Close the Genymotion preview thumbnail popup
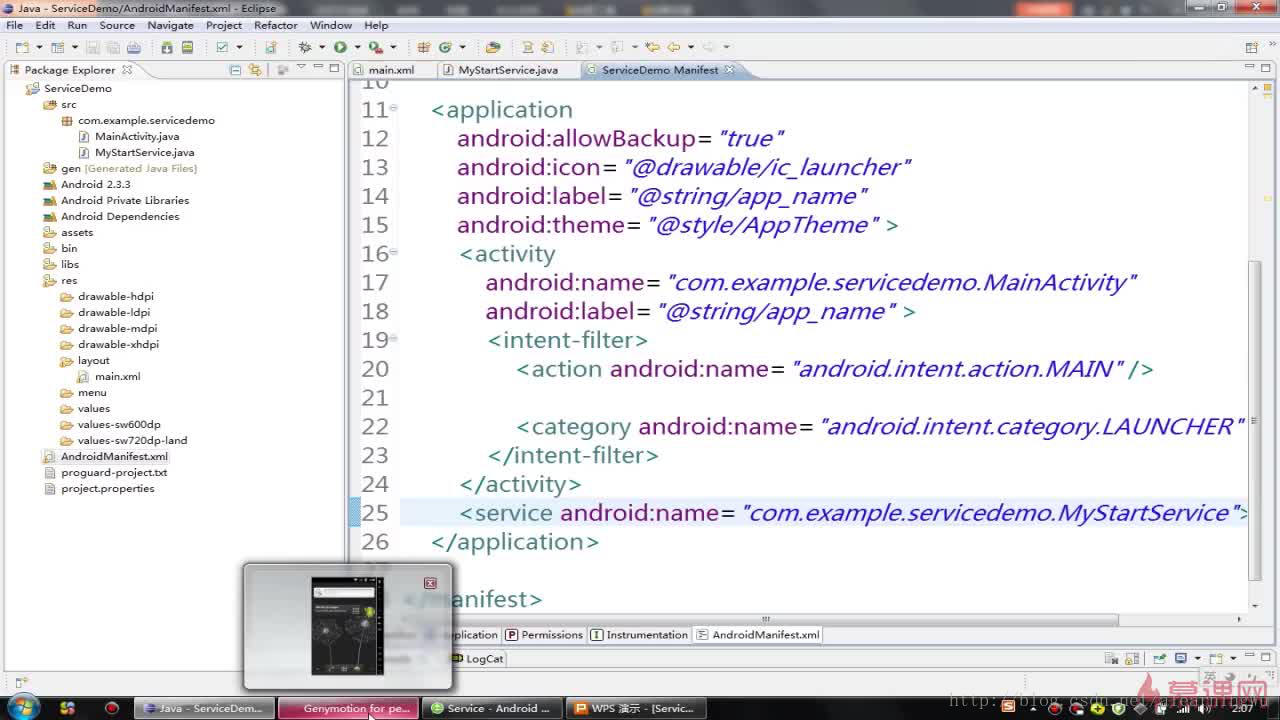 tap(430, 583)
